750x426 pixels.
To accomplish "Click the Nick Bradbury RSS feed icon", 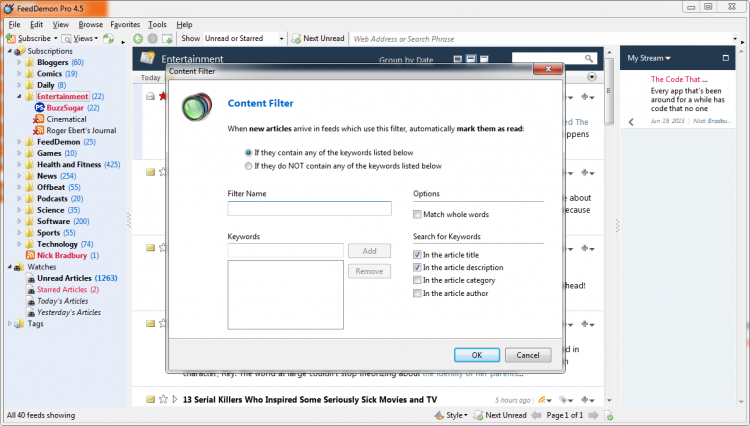I will point(30,255).
